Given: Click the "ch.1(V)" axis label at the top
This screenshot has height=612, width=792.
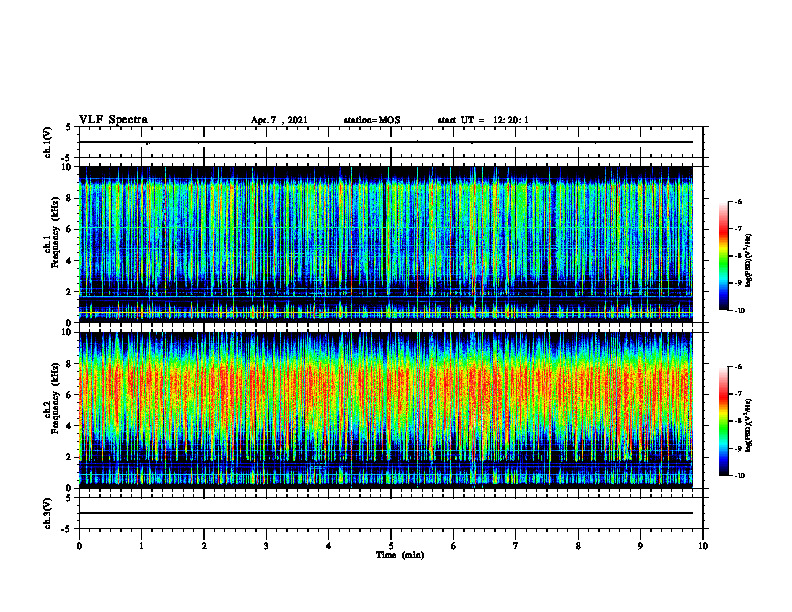Looking at the screenshot, I should coord(47,142).
